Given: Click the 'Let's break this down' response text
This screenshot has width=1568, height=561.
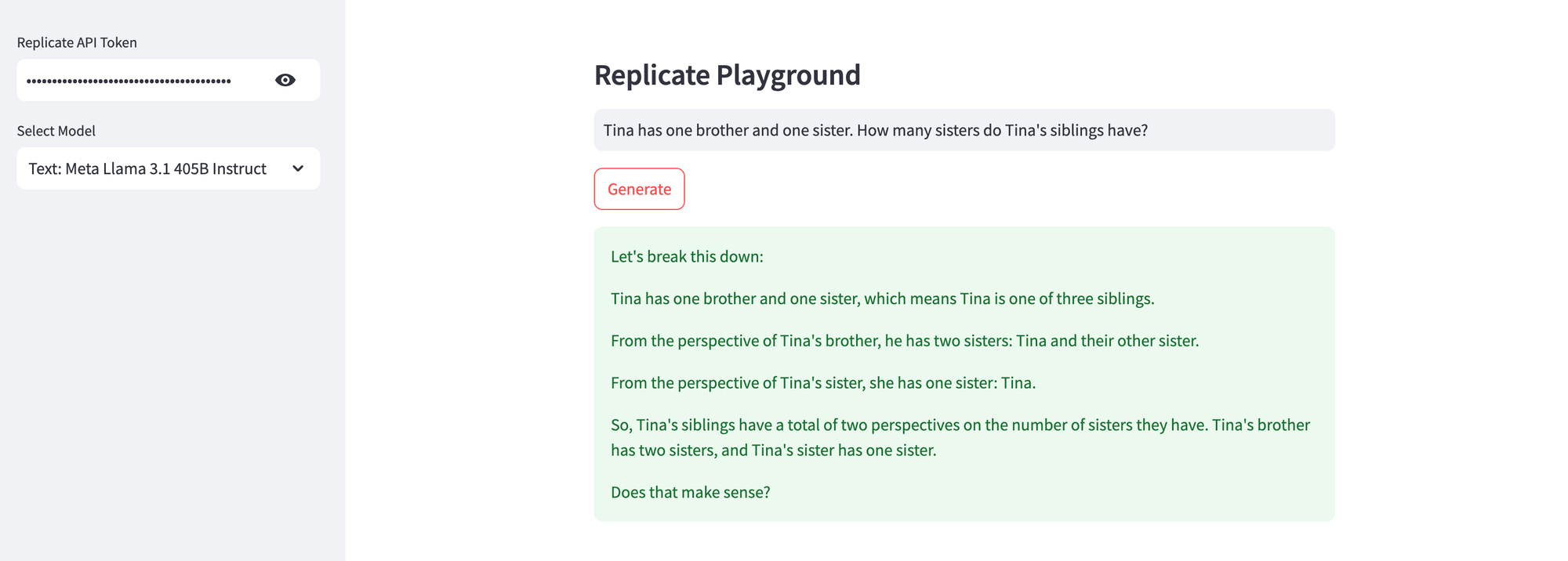Looking at the screenshot, I should click(x=686, y=256).
